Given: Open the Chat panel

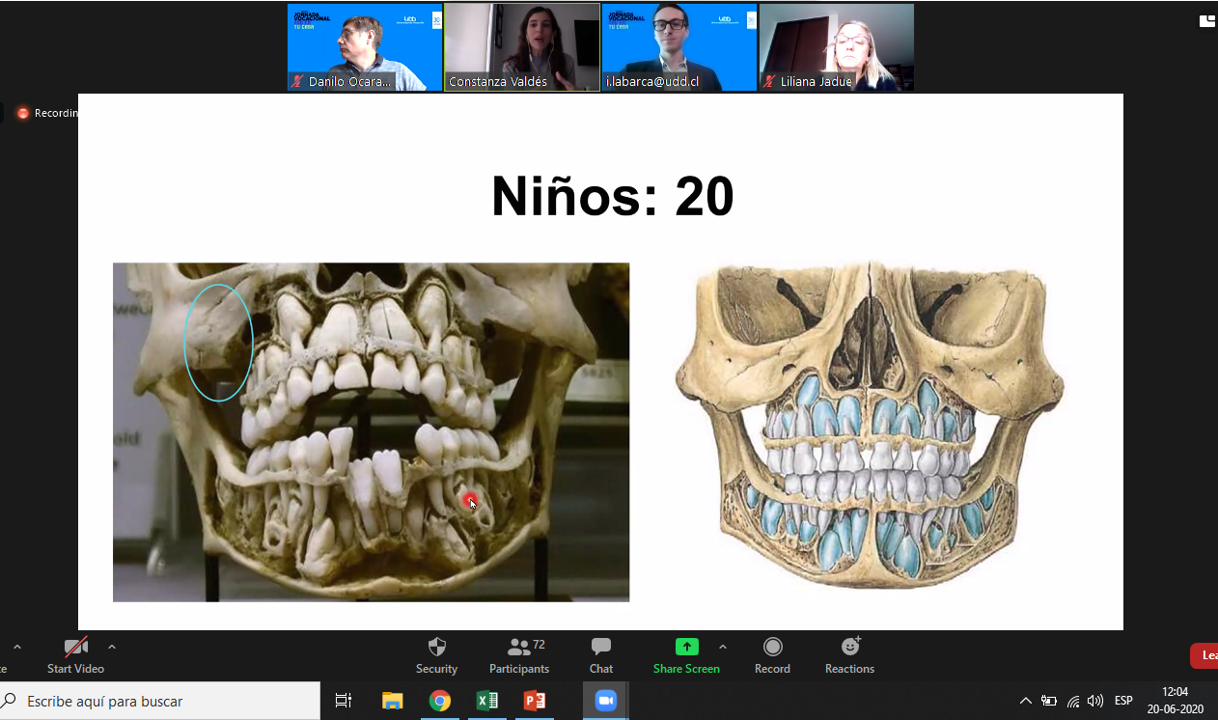Looking at the screenshot, I should point(601,655).
